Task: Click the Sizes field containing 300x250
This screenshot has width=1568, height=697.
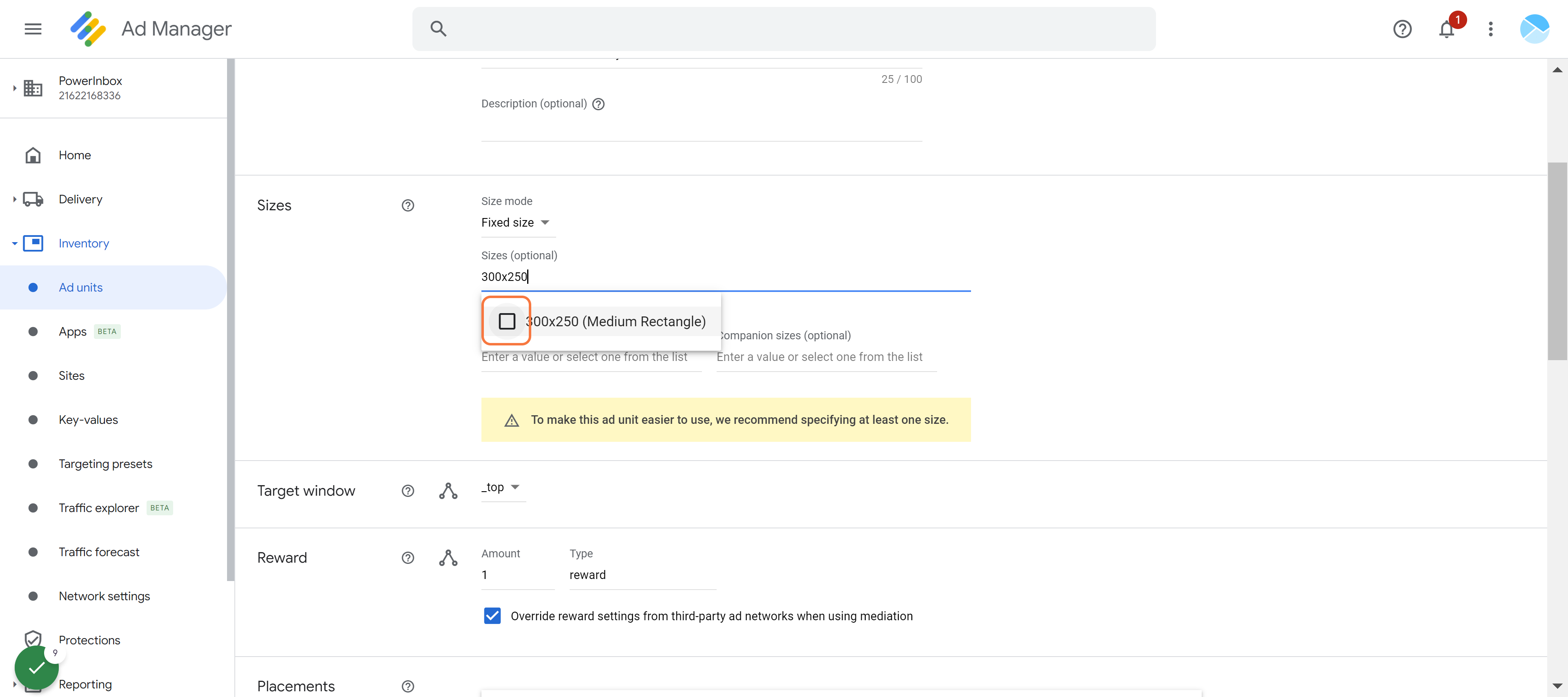Action: 726,277
